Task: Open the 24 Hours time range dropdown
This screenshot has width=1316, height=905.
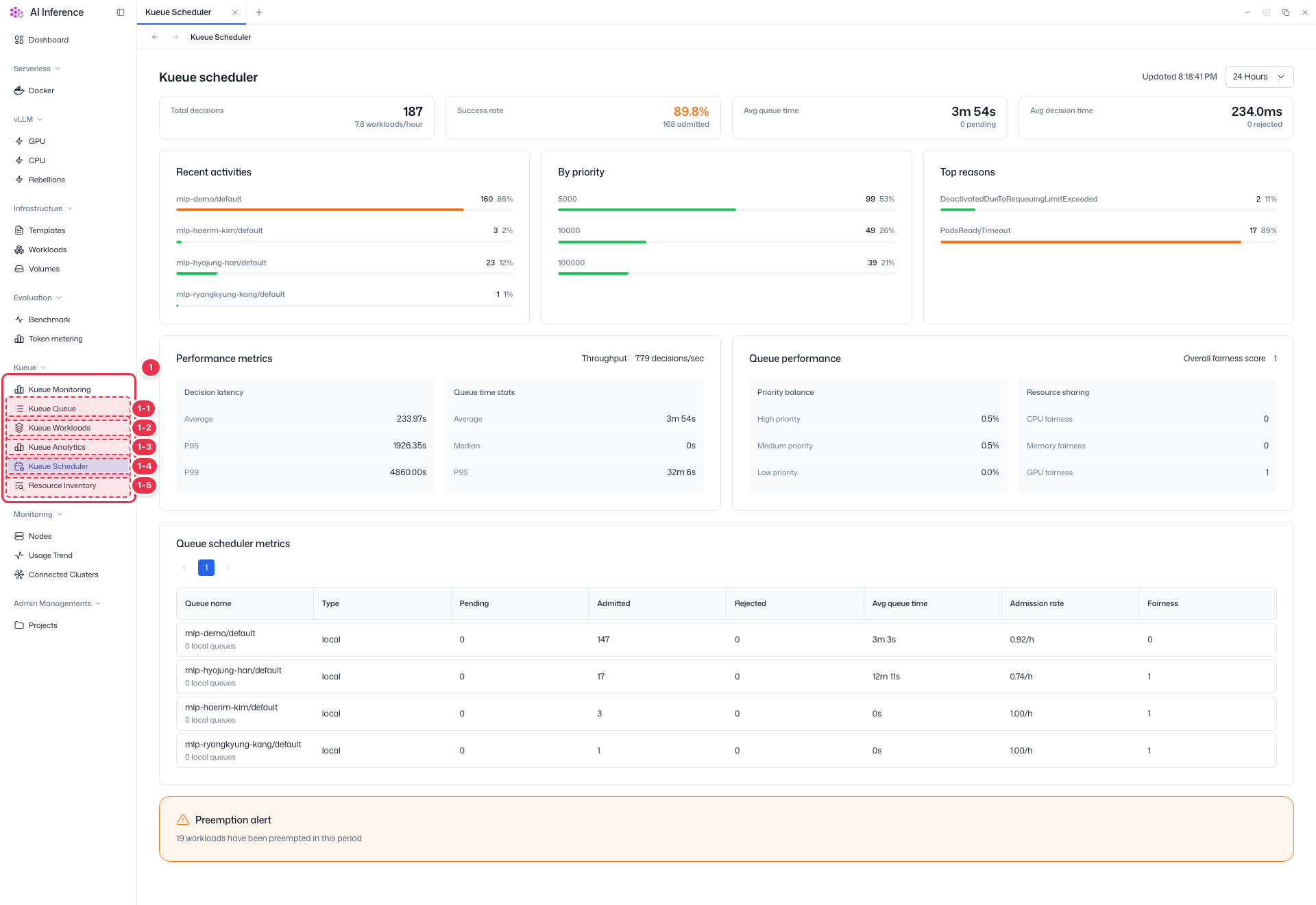Action: pyautogui.click(x=1259, y=77)
